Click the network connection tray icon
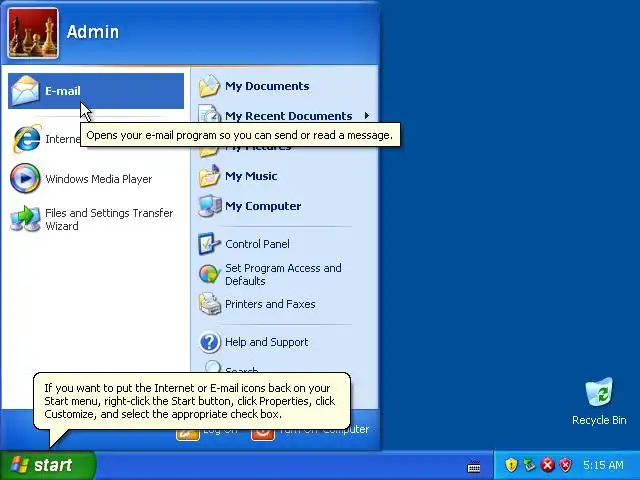640x480 pixels. pyautogui.click(x=529, y=464)
